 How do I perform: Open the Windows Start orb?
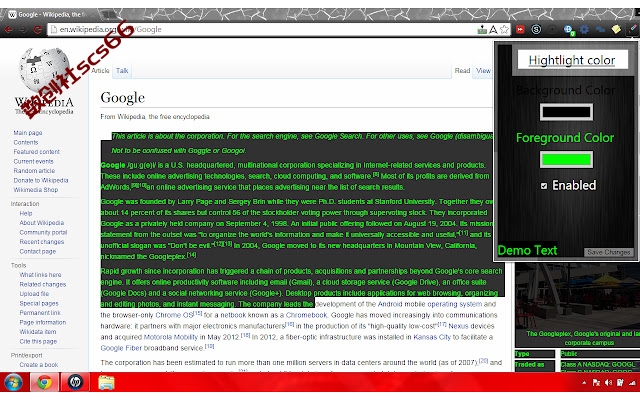(13, 383)
